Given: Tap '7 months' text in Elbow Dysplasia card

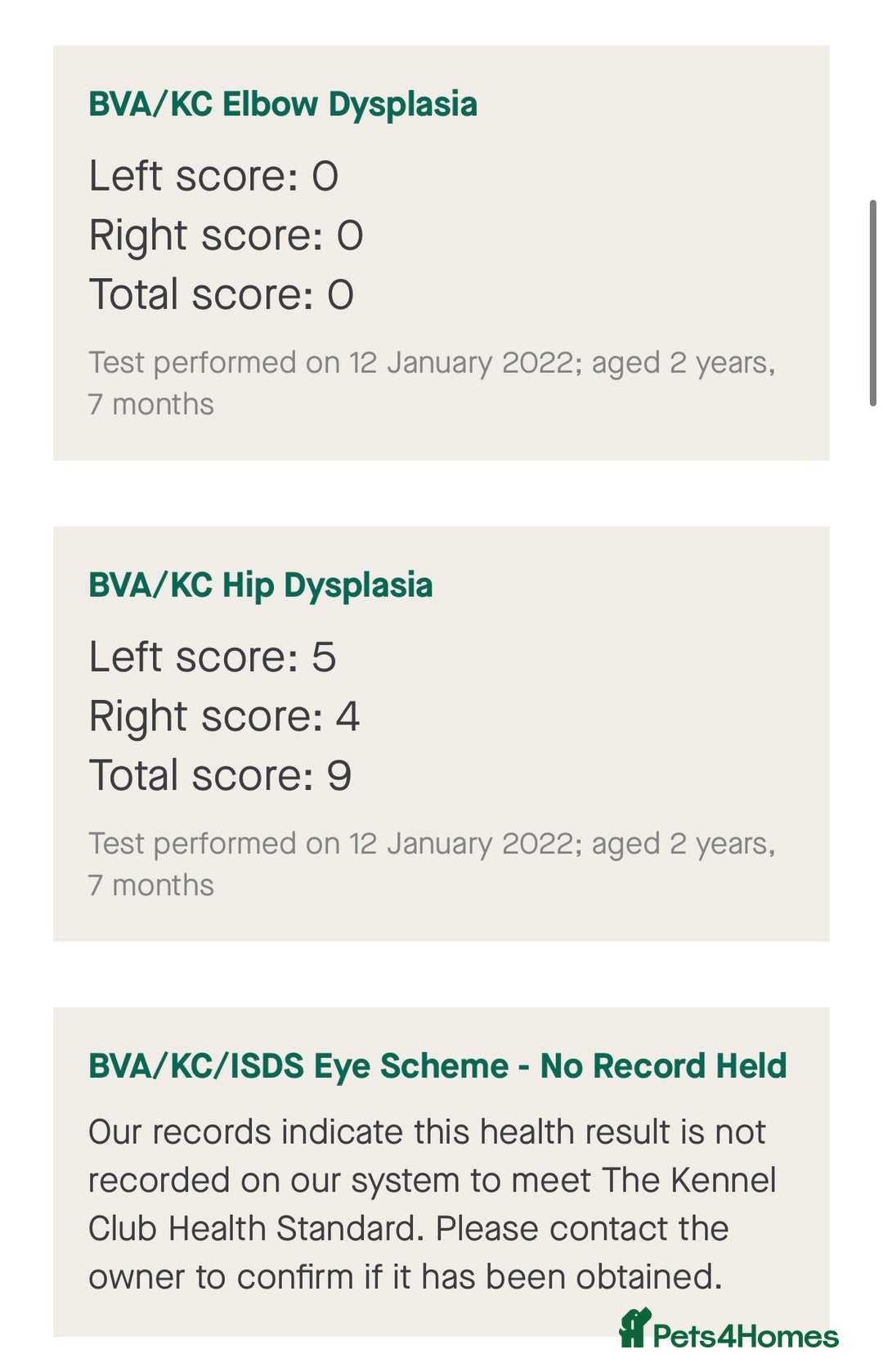Looking at the screenshot, I should pos(151,405).
